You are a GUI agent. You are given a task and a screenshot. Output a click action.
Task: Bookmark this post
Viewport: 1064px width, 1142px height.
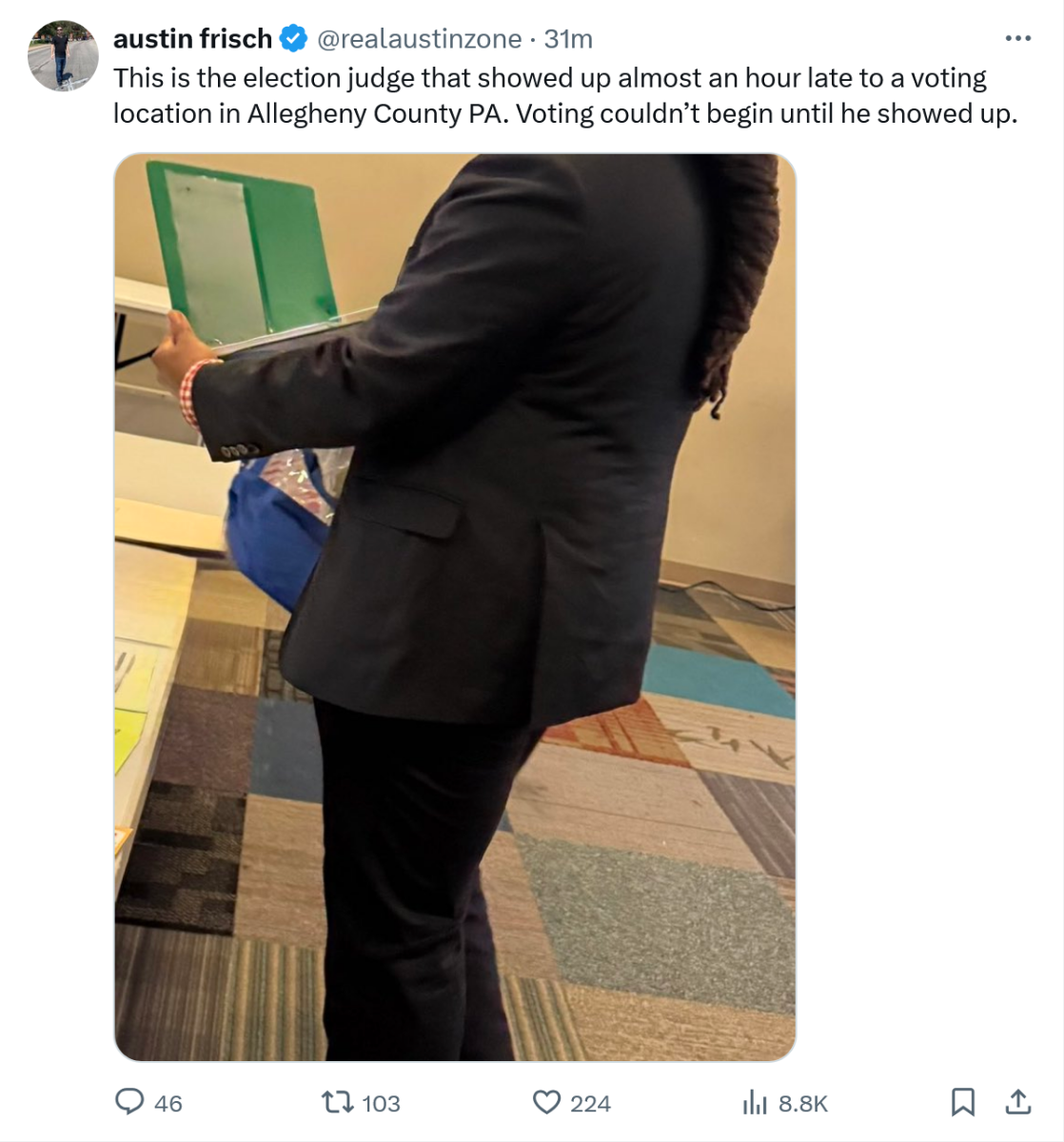click(x=963, y=1102)
